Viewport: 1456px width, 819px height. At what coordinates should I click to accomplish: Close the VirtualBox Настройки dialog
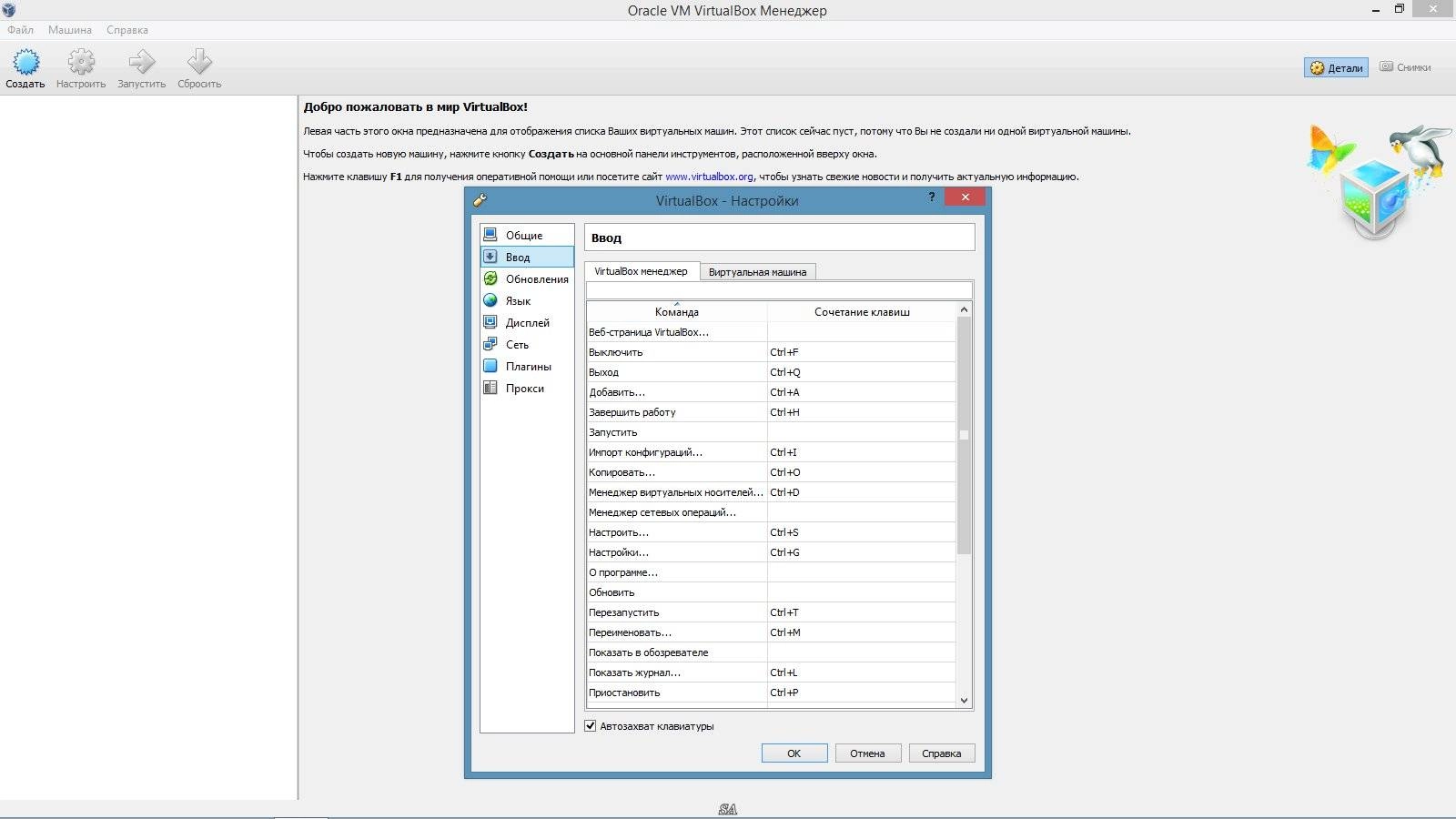click(x=965, y=197)
